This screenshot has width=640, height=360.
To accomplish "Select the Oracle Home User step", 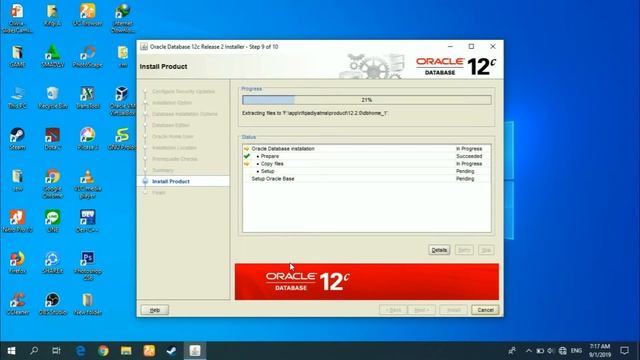I will click(173, 136).
